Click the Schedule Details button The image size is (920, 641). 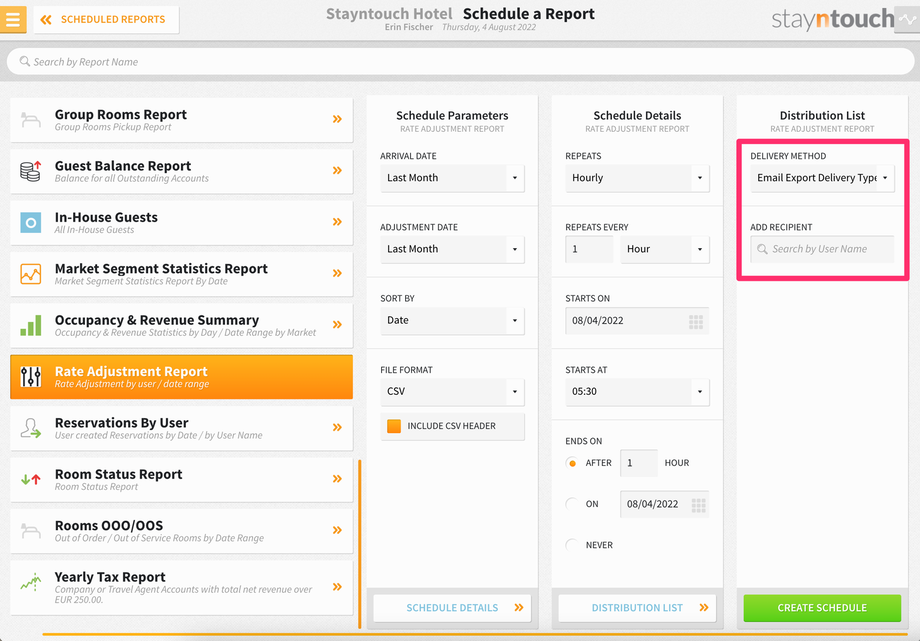pyautogui.click(x=452, y=608)
